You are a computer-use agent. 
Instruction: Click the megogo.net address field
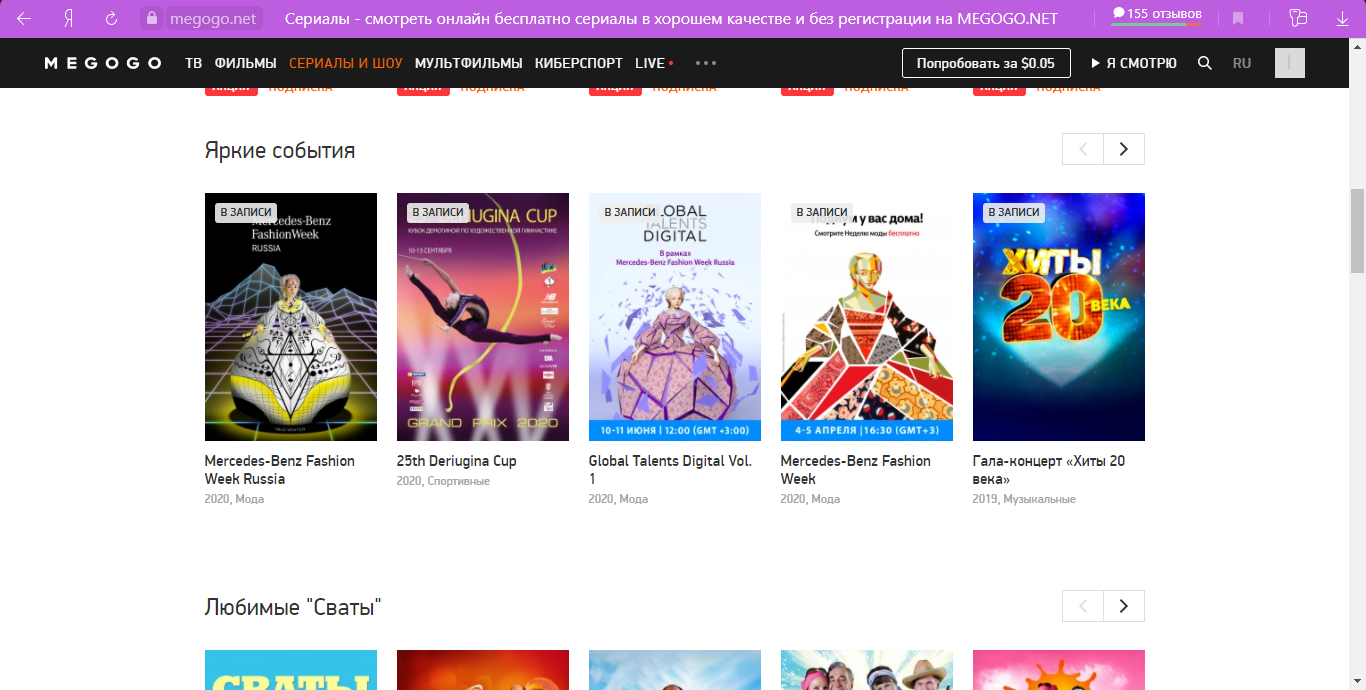pyautogui.click(x=212, y=19)
